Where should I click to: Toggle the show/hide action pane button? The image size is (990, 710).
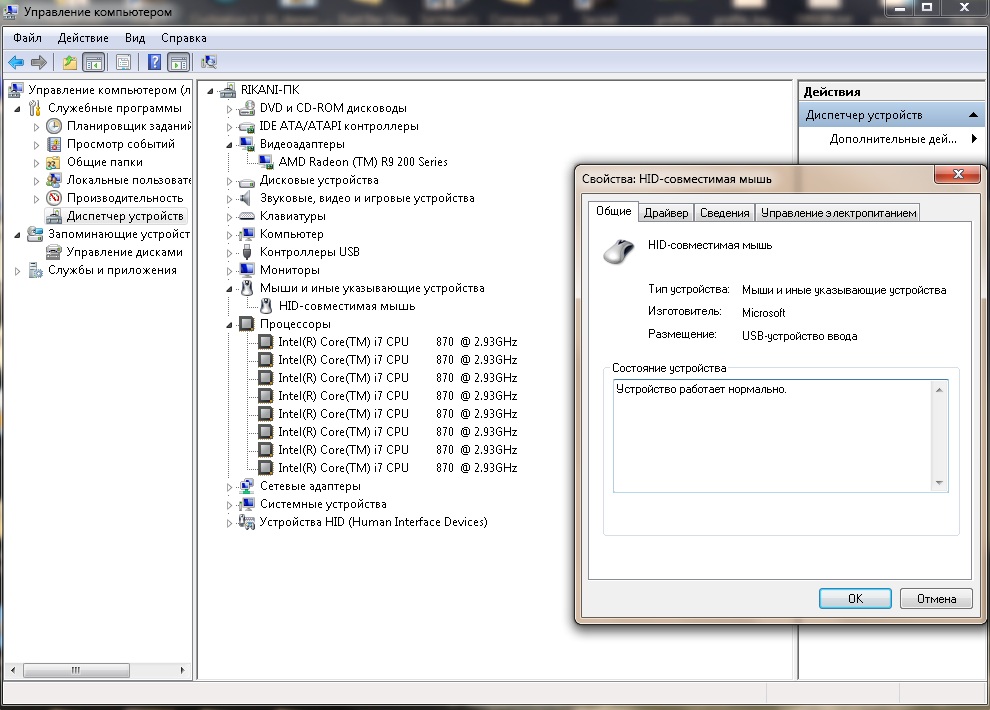click(178, 62)
